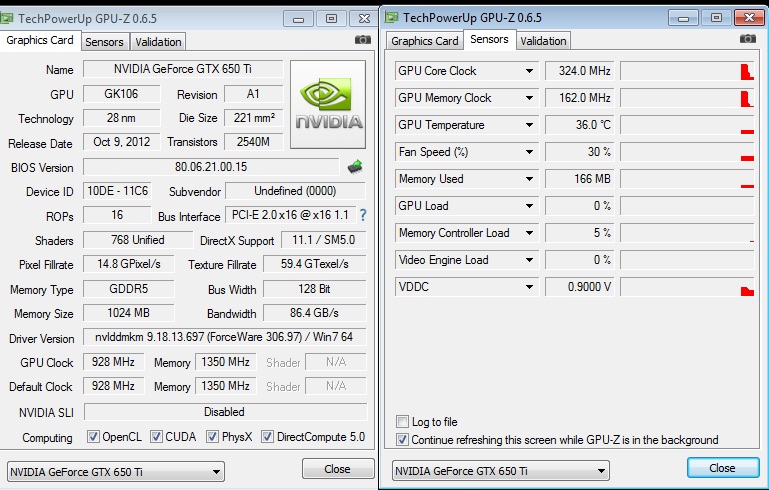The width and height of the screenshot is (769, 490).
Task: Click the Name field NVIDIA GeForce GTX 650 Ti
Action: [183, 69]
